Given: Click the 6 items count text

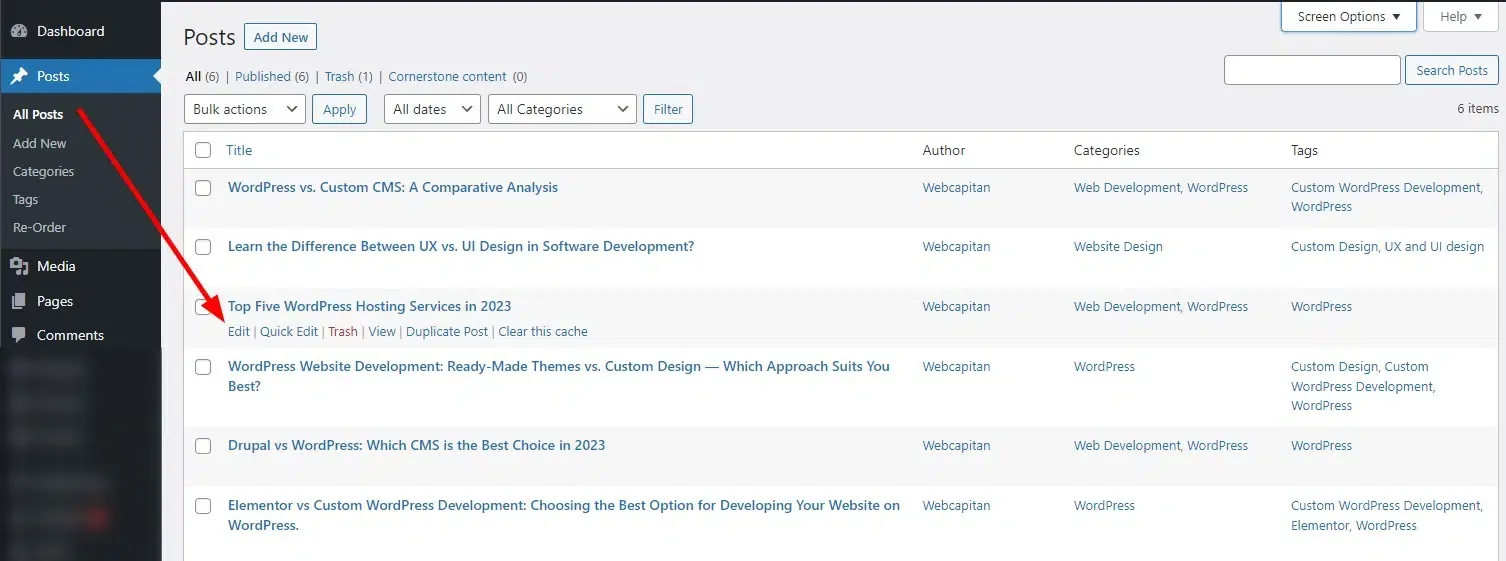Looking at the screenshot, I should [1478, 108].
